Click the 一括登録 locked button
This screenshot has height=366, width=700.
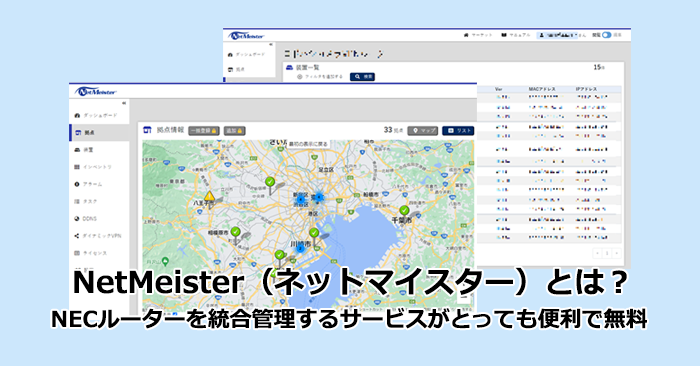204,131
